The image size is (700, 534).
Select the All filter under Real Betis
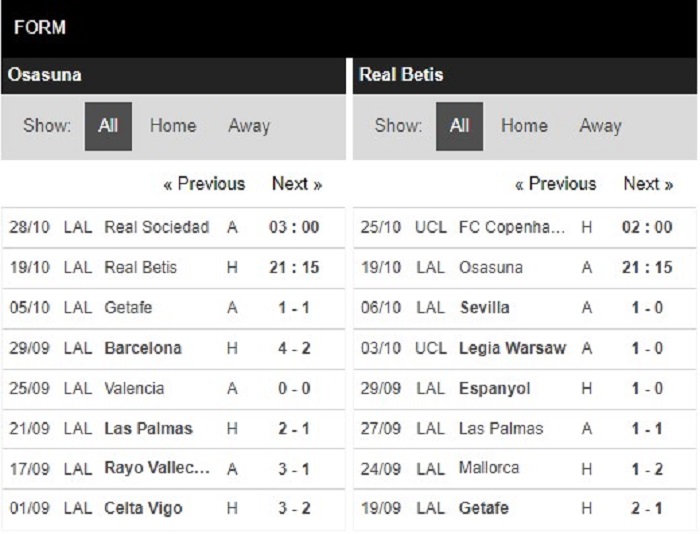point(459,126)
